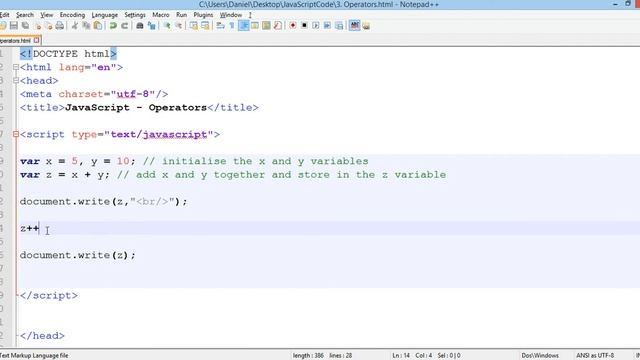
Task: Zoom out using the toolbar icon
Action: click(178, 26)
